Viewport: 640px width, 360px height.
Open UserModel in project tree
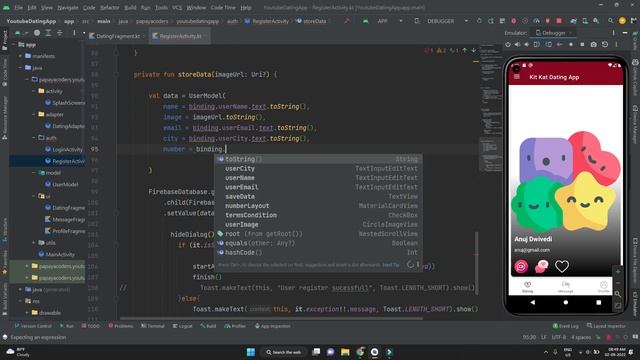(x=61, y=184)
